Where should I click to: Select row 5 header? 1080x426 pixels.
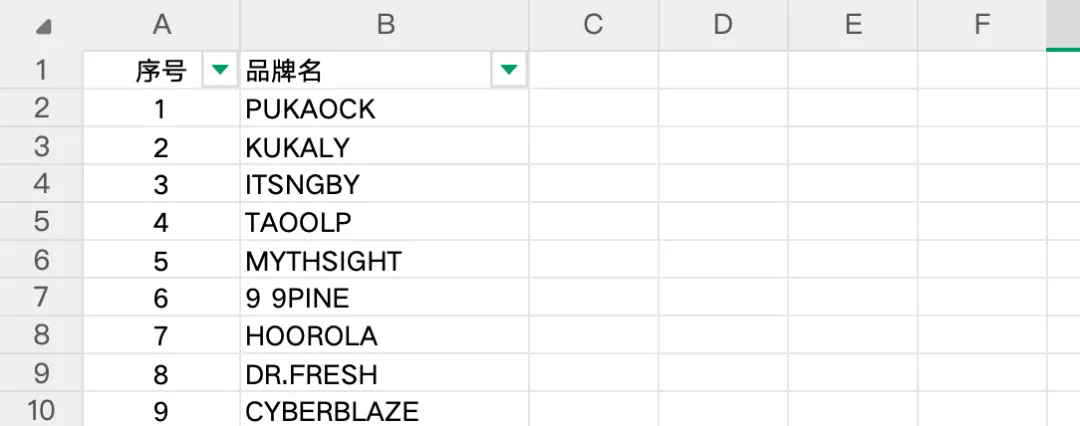click(41, 222)
